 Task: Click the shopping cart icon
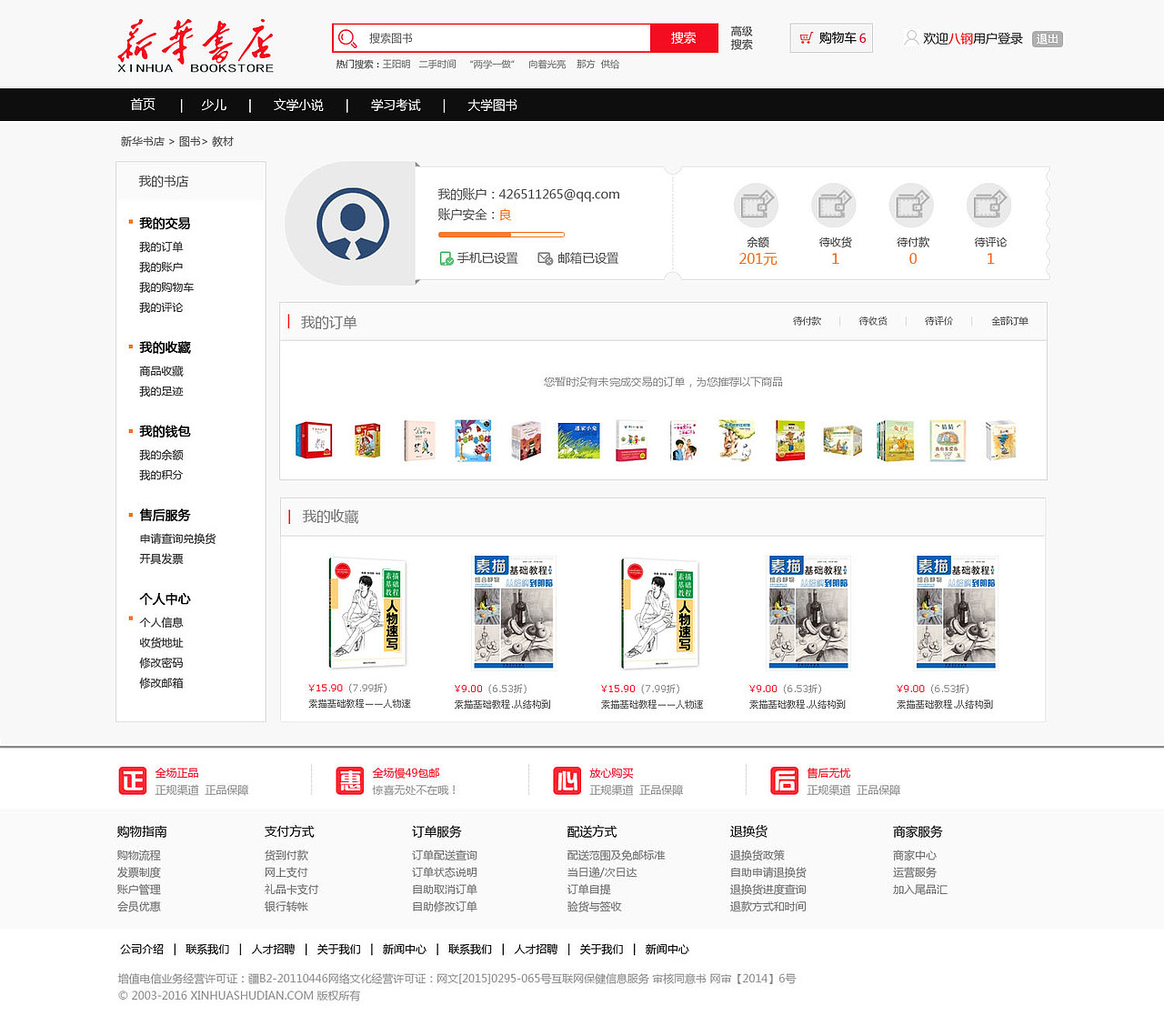(806, 38)
